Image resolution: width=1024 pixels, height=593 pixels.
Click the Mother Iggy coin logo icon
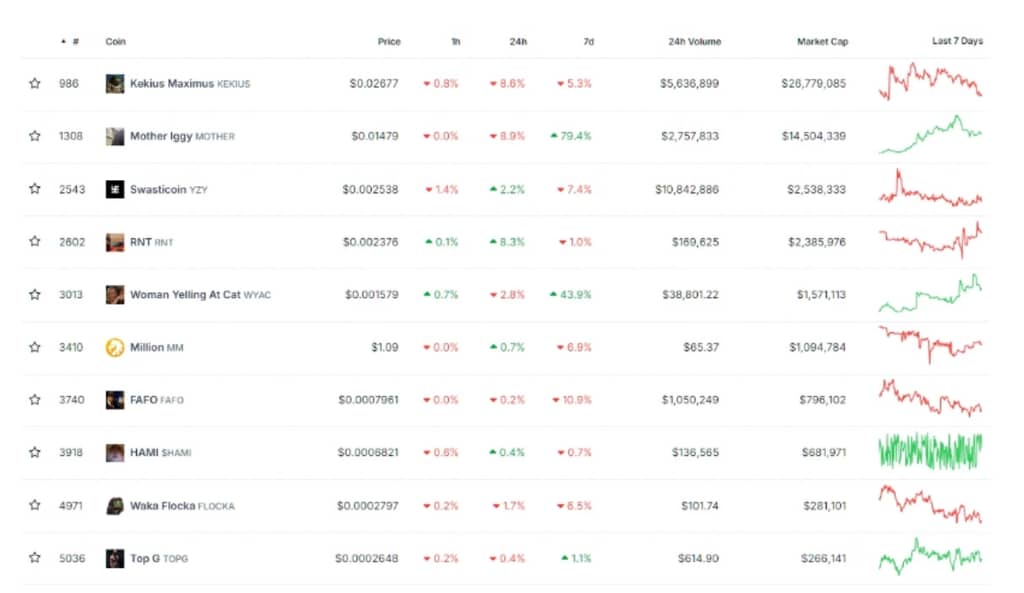115,136
